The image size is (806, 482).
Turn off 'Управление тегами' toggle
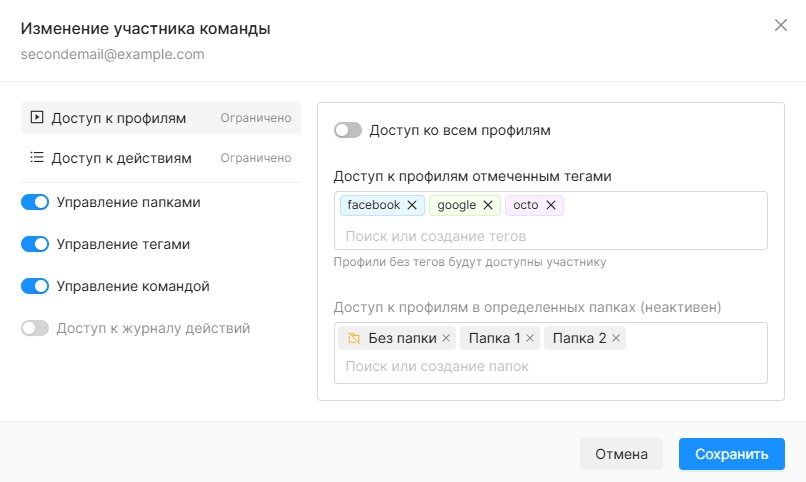35,244
